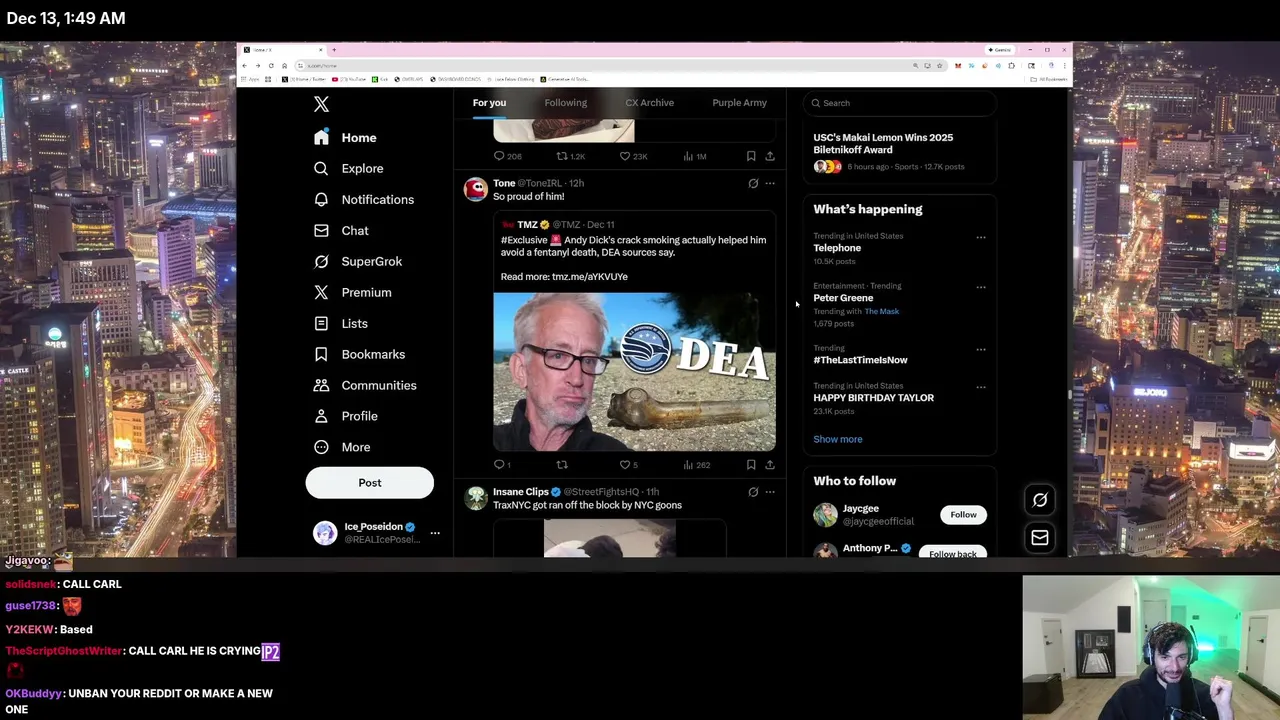Open Telephone trending topic
Image resolution: width=1280 pixels, height=720 pixels.
pos(837,248)
